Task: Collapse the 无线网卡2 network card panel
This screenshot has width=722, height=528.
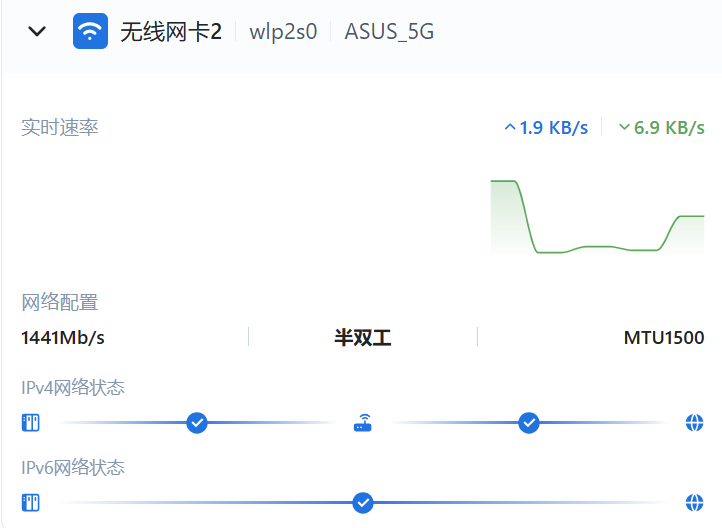Action: 37,31
